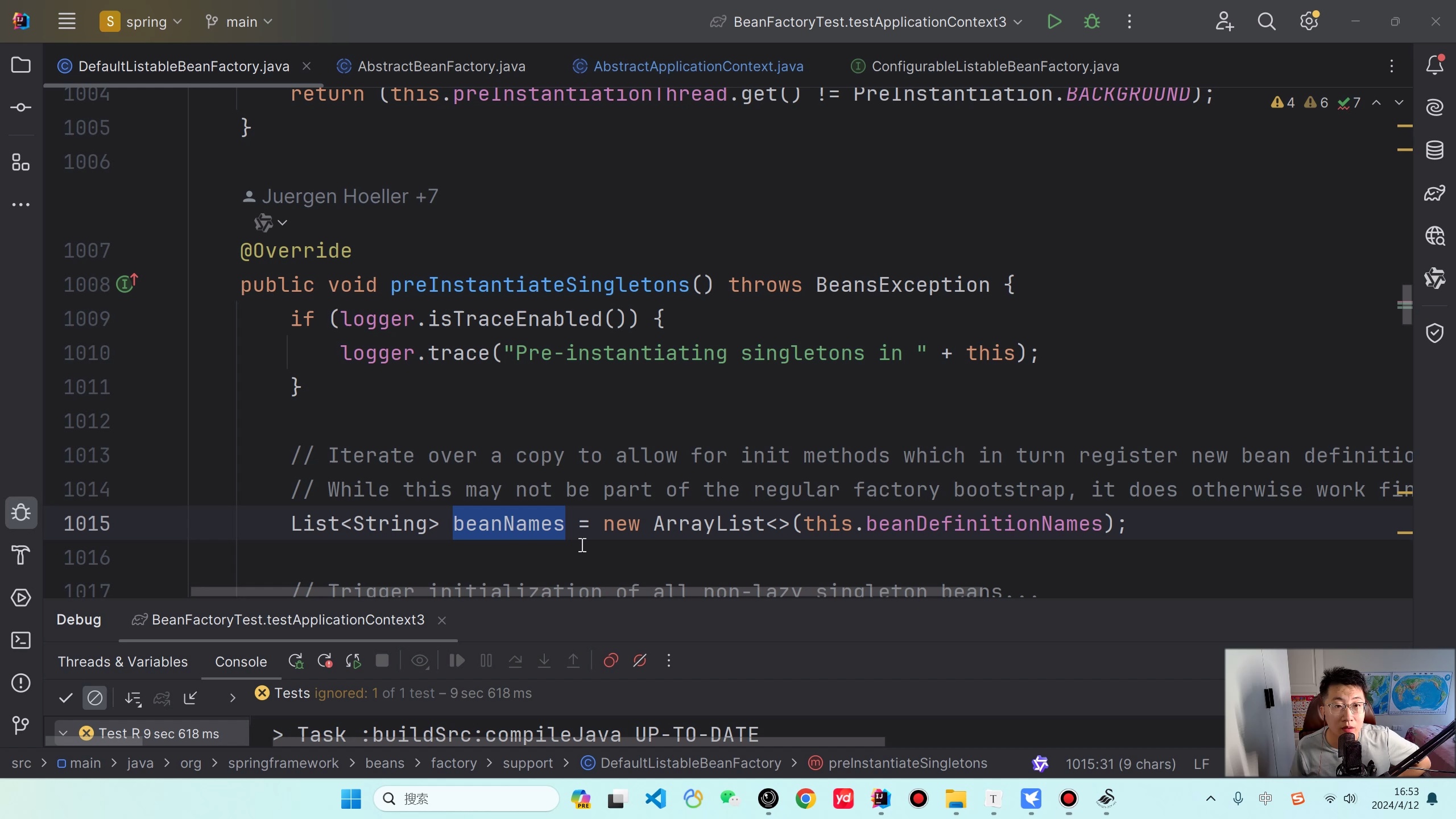Click DefaultListableBeanFactory breadcrumb in status bar
The image size is (1456, 819).
click(x=690, y=763)
